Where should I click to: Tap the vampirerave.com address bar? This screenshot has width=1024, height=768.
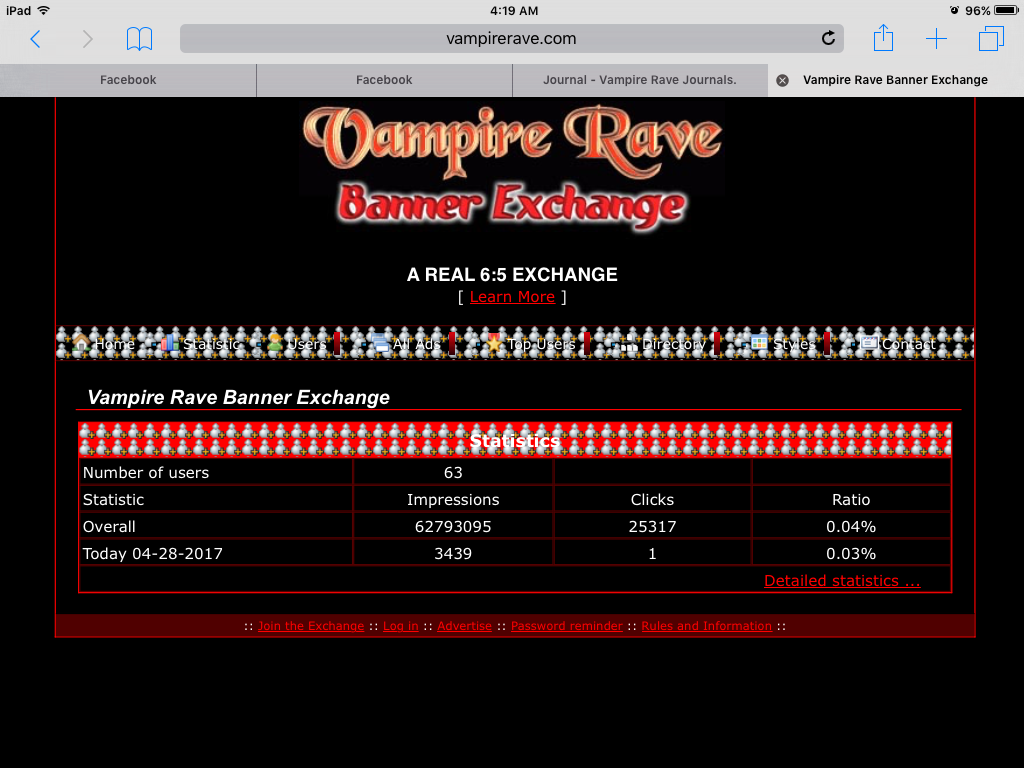[x=511, y=39]
